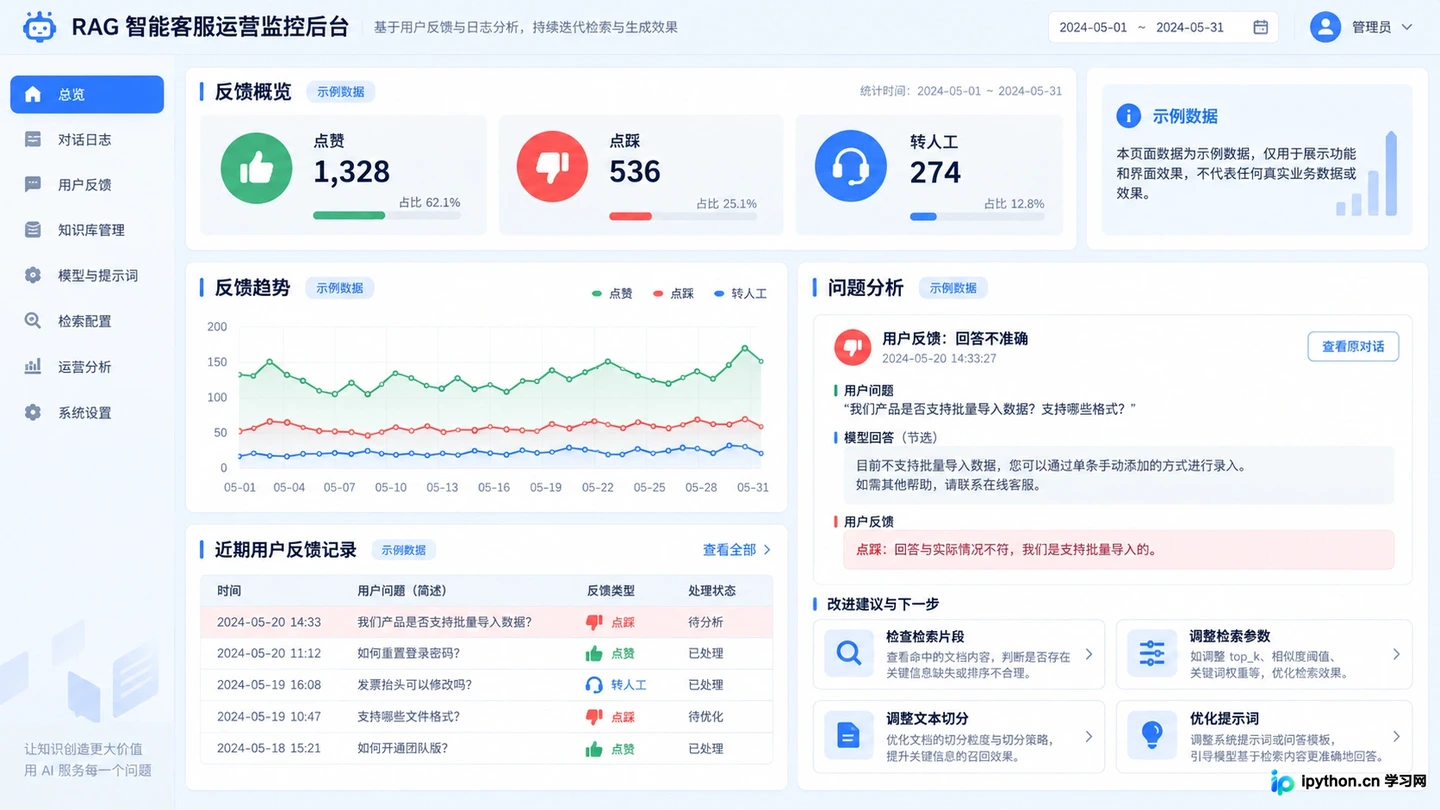1440x810 pixels.
Task: Click the 转人工 blue progress bar
Action: point(977,216)
